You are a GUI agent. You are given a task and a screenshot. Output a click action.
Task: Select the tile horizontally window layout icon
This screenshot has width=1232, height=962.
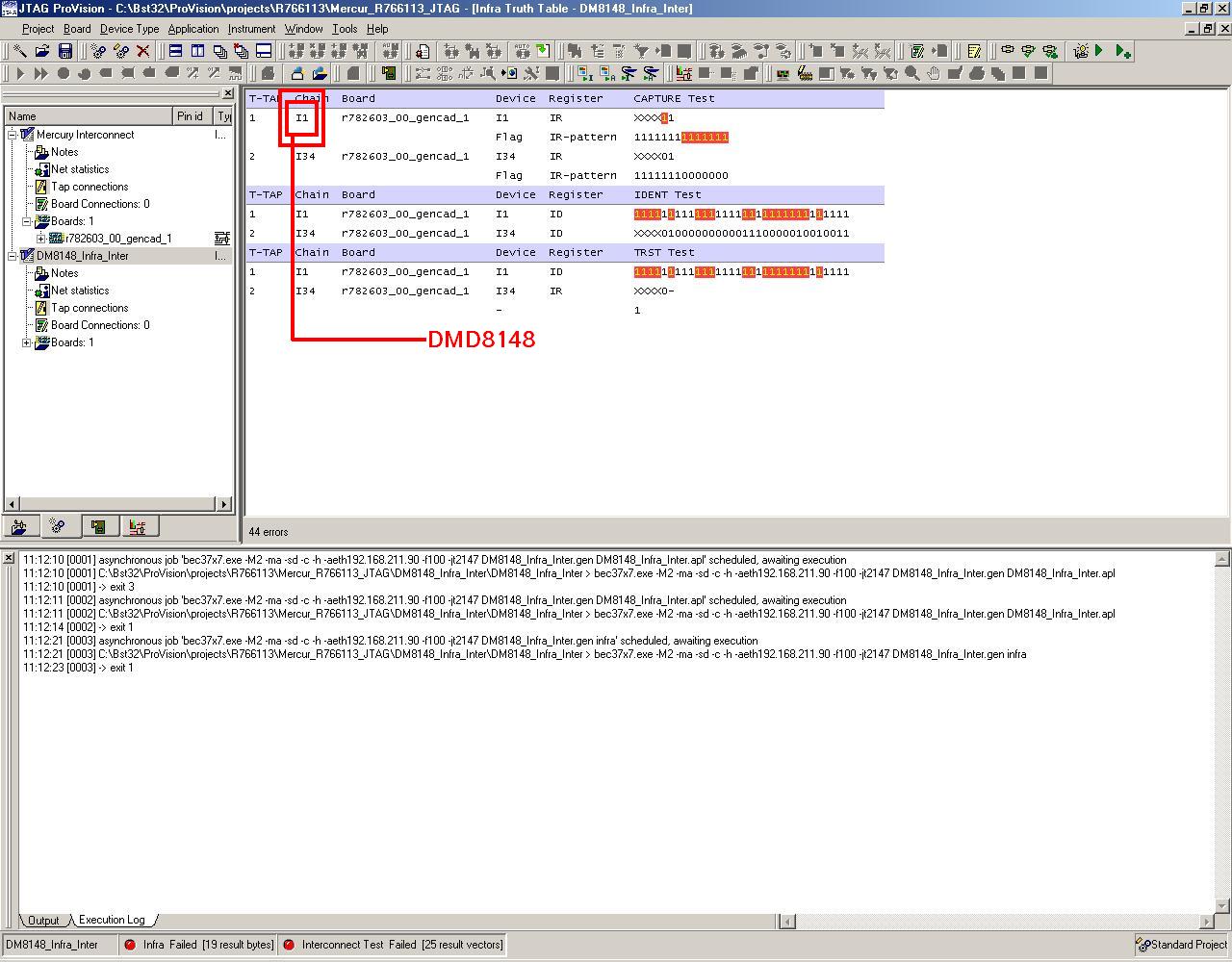(x=175, y=51)
